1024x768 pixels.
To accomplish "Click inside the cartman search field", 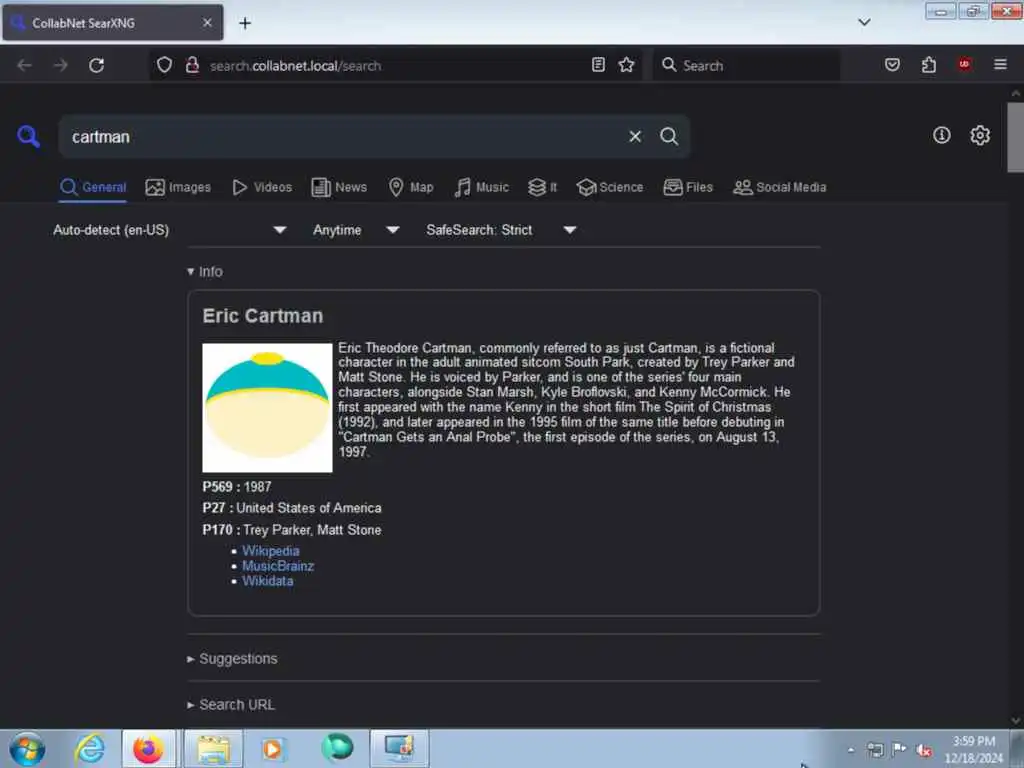I will click(346, 136).
